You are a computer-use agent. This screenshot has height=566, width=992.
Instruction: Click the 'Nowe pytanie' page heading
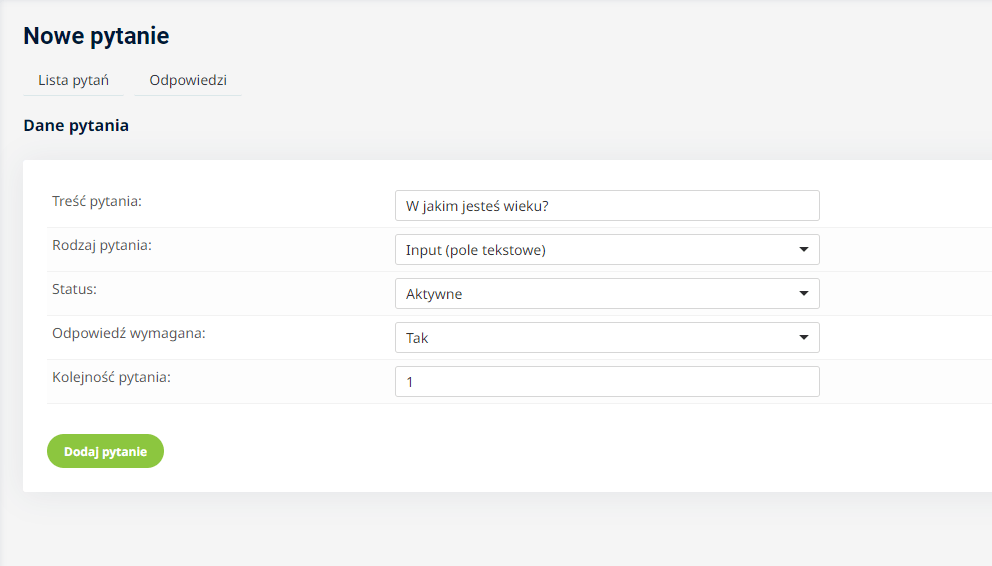tap(96, 36)
